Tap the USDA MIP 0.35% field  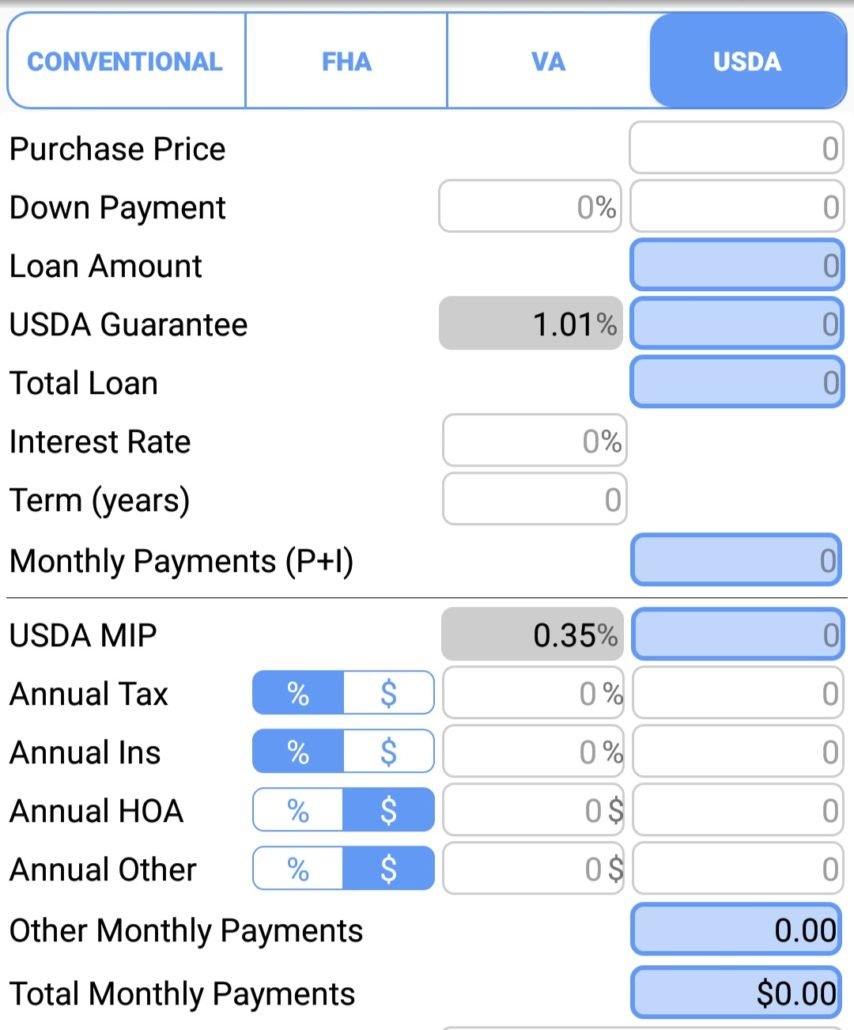533,634
